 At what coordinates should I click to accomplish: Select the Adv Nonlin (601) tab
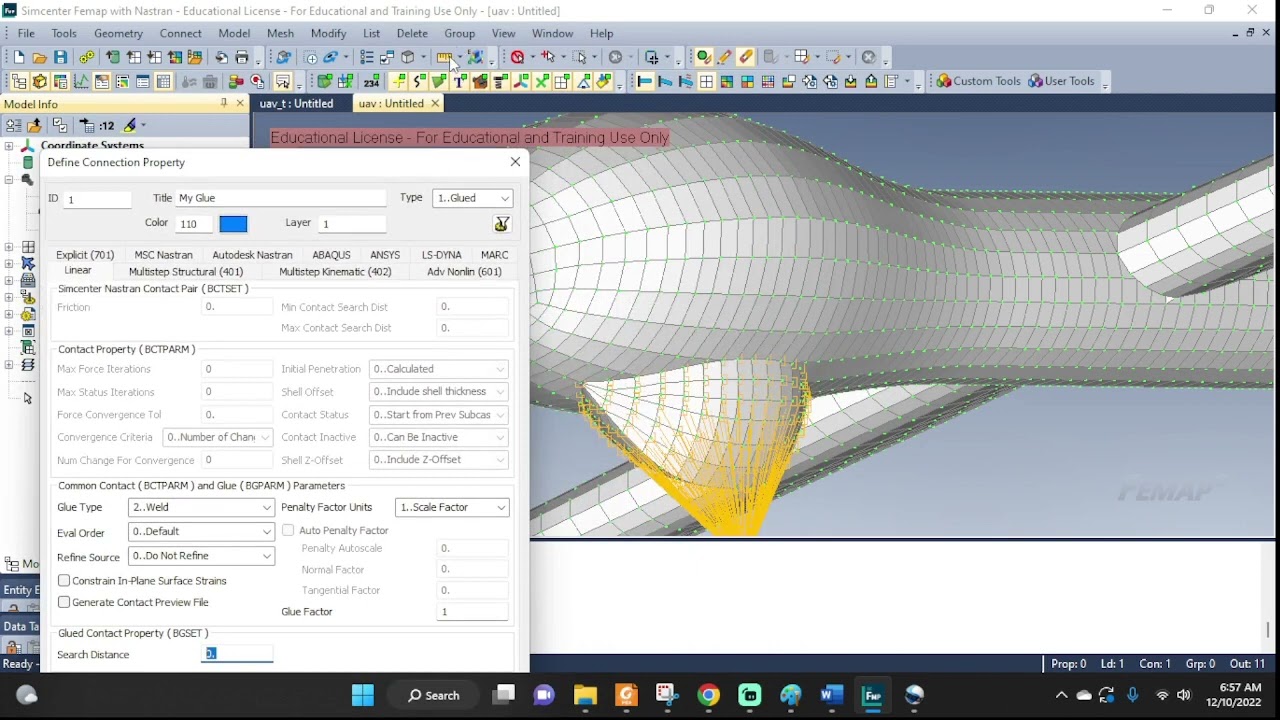(464, 272)
